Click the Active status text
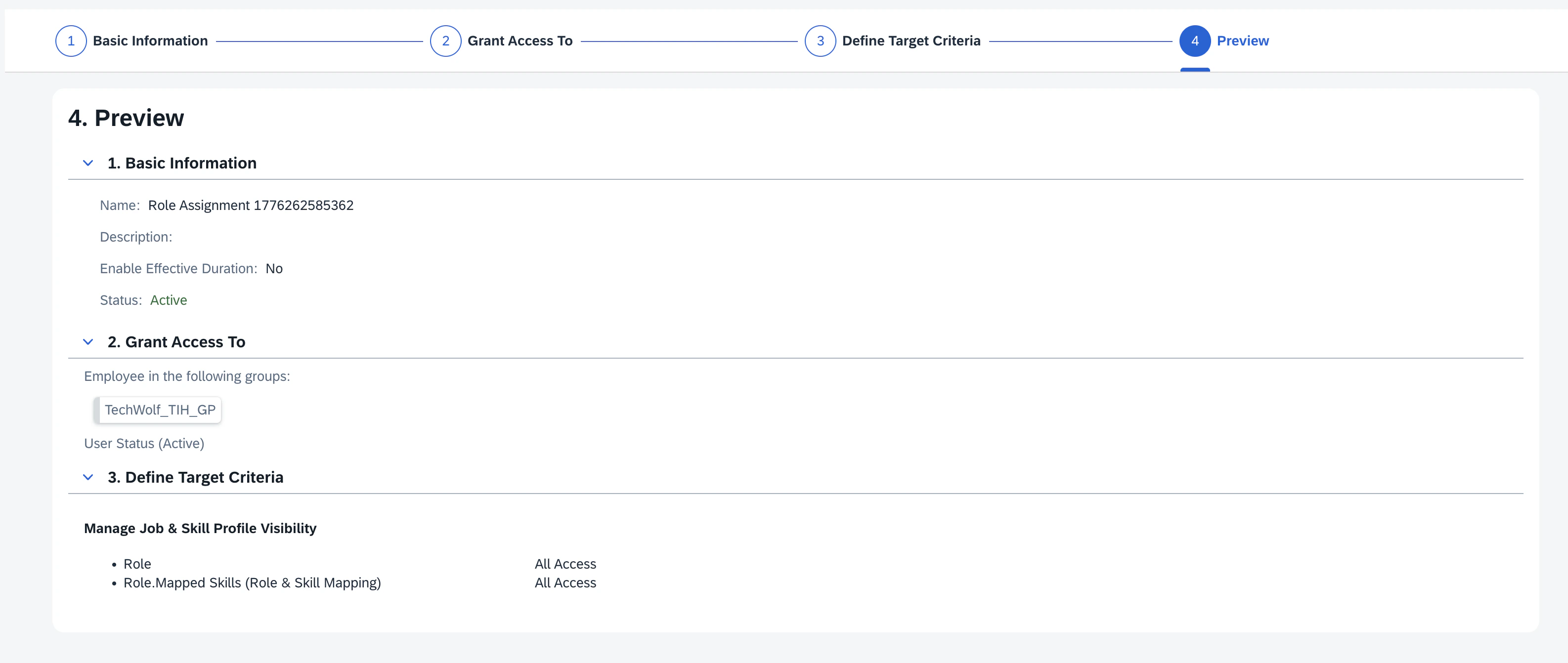Screen dimensions: 1568x663 pos(169,300)
